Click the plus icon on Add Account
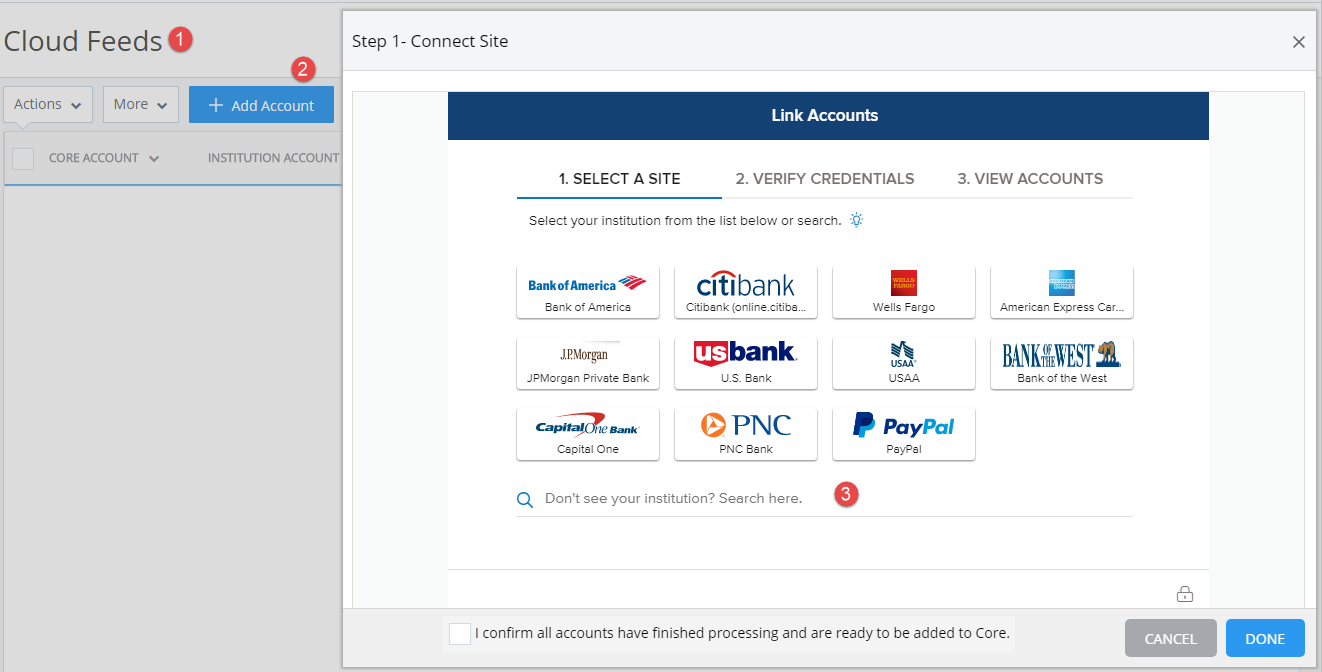Image resolution: width=1322 pixels, height=672 pixels. 215,105
